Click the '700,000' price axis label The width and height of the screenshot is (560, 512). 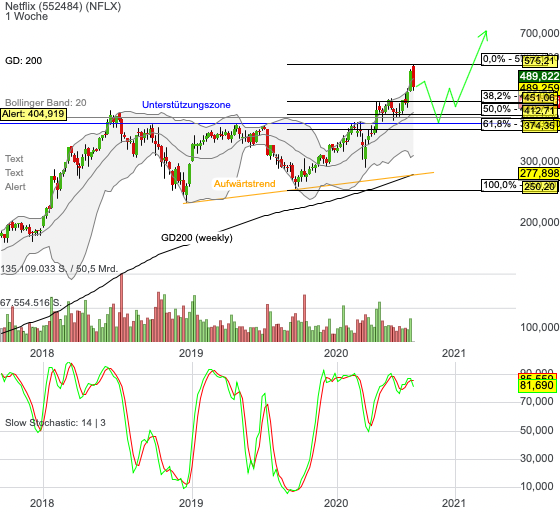coord(539,34)
